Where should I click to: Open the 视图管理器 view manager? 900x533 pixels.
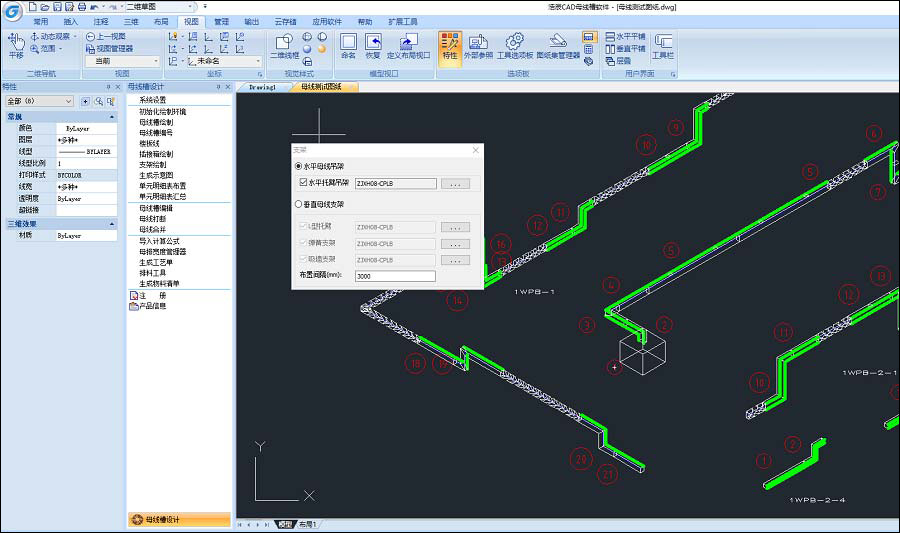110,49
